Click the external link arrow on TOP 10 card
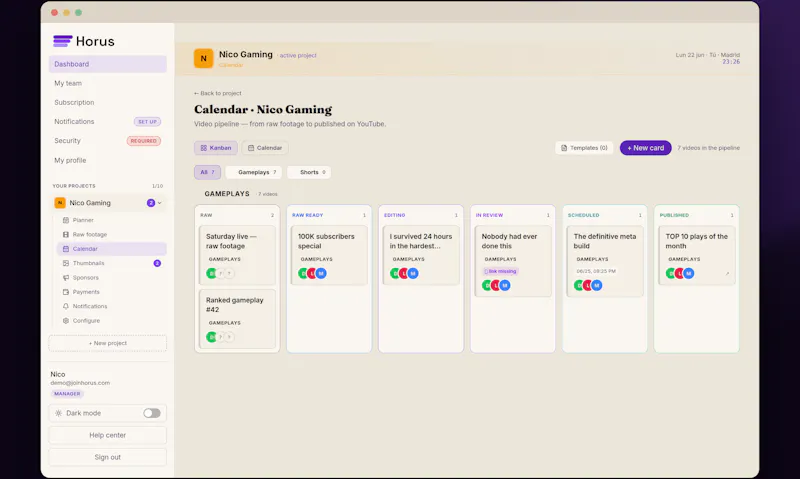Screen dimensions: 800x479 click(x=727, y=274)
